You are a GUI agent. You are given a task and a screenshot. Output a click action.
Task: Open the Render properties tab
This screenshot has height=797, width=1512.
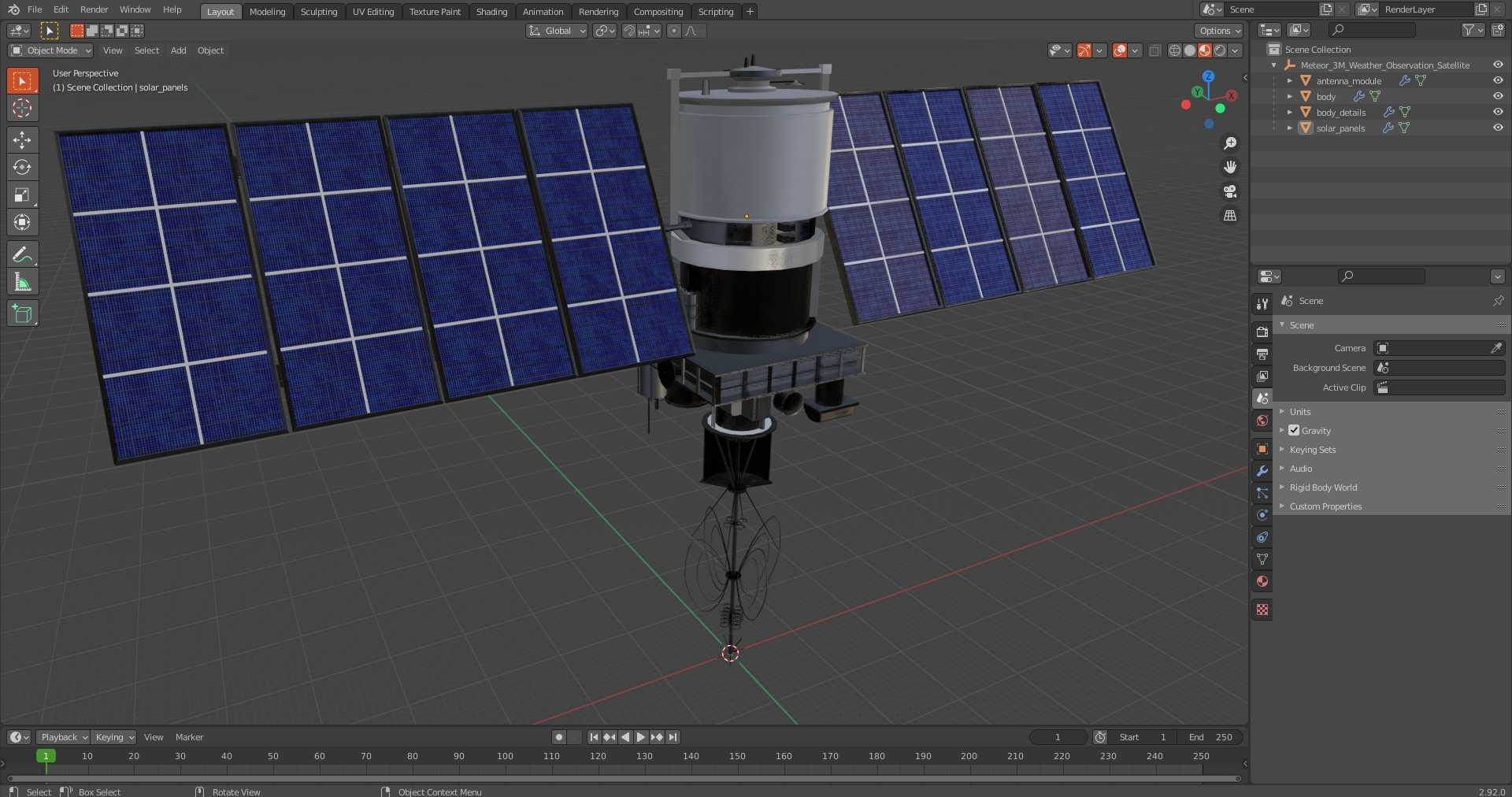pyautogui.click(x=1262, y=332)
